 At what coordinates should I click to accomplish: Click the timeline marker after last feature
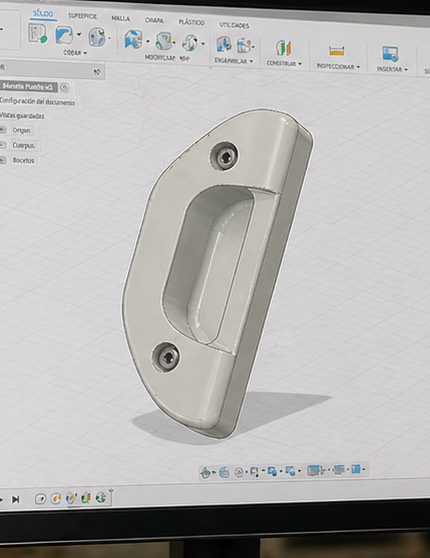click(111, 496)
